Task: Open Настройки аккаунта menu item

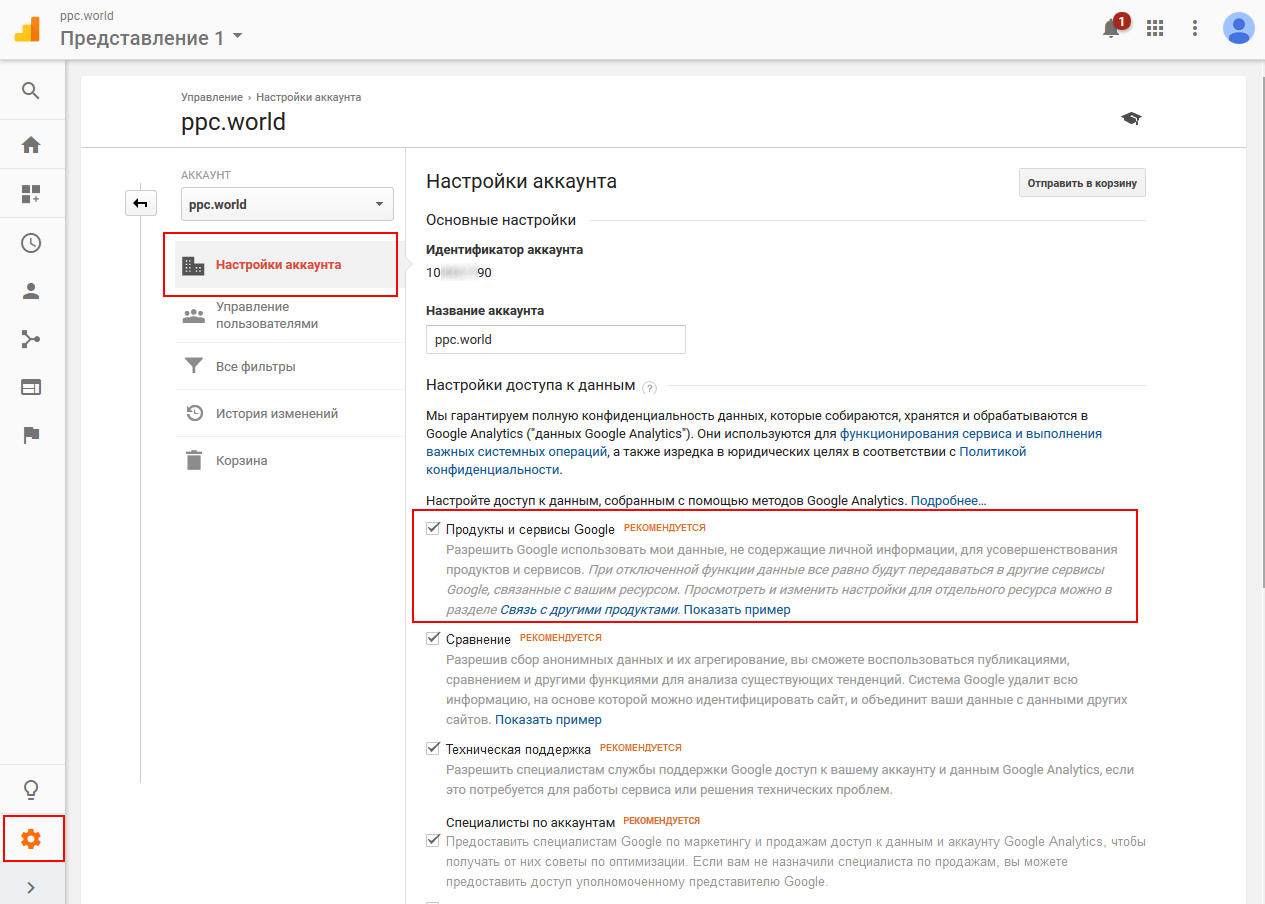Action: [x=285, y=265]
